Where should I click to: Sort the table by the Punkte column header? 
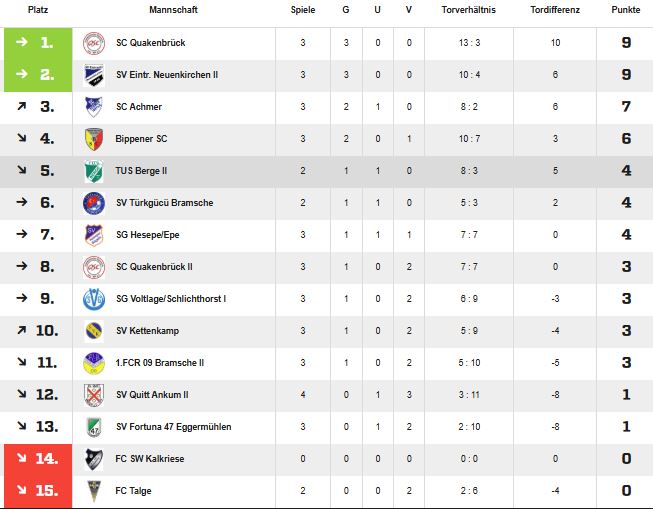(x=626, y=10)
